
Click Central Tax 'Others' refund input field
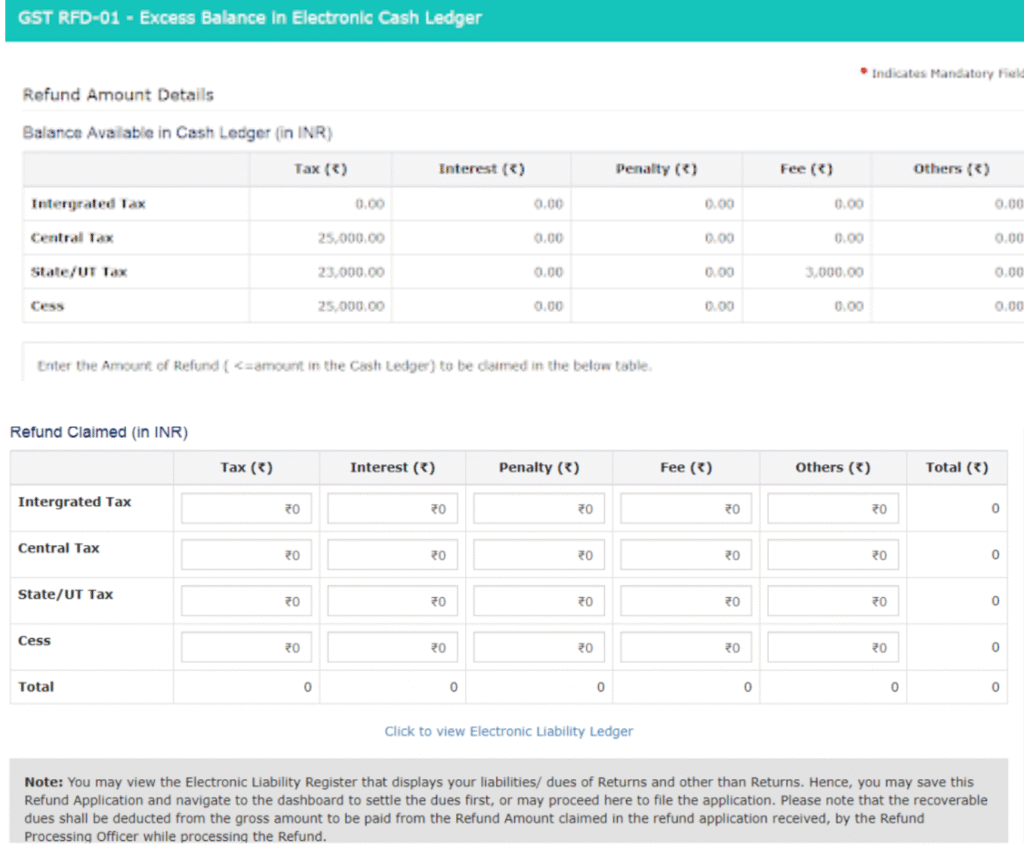833,555
